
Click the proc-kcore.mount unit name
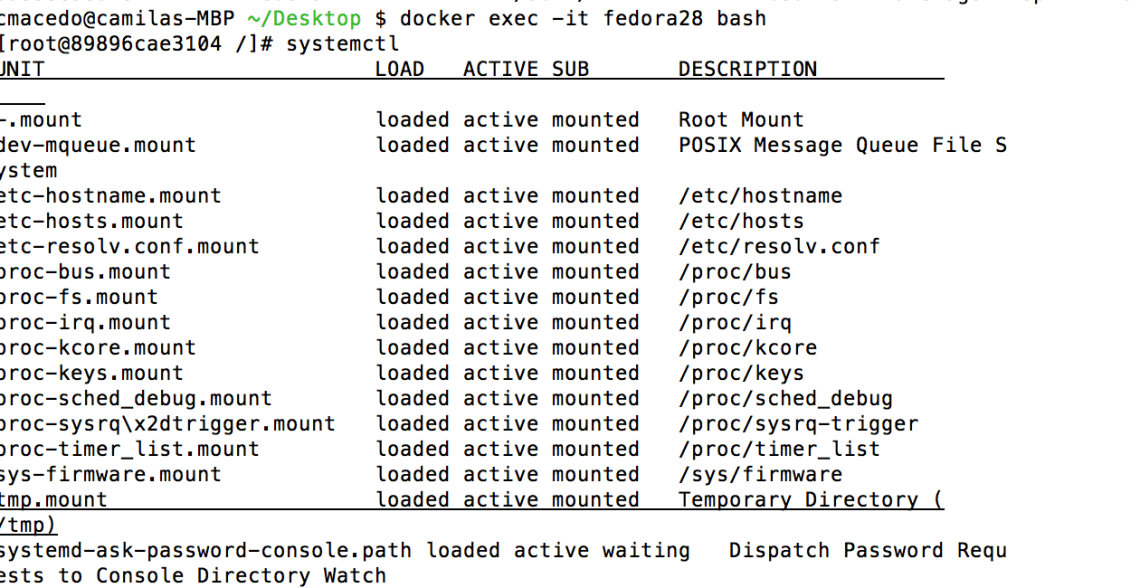coord(98,348)
